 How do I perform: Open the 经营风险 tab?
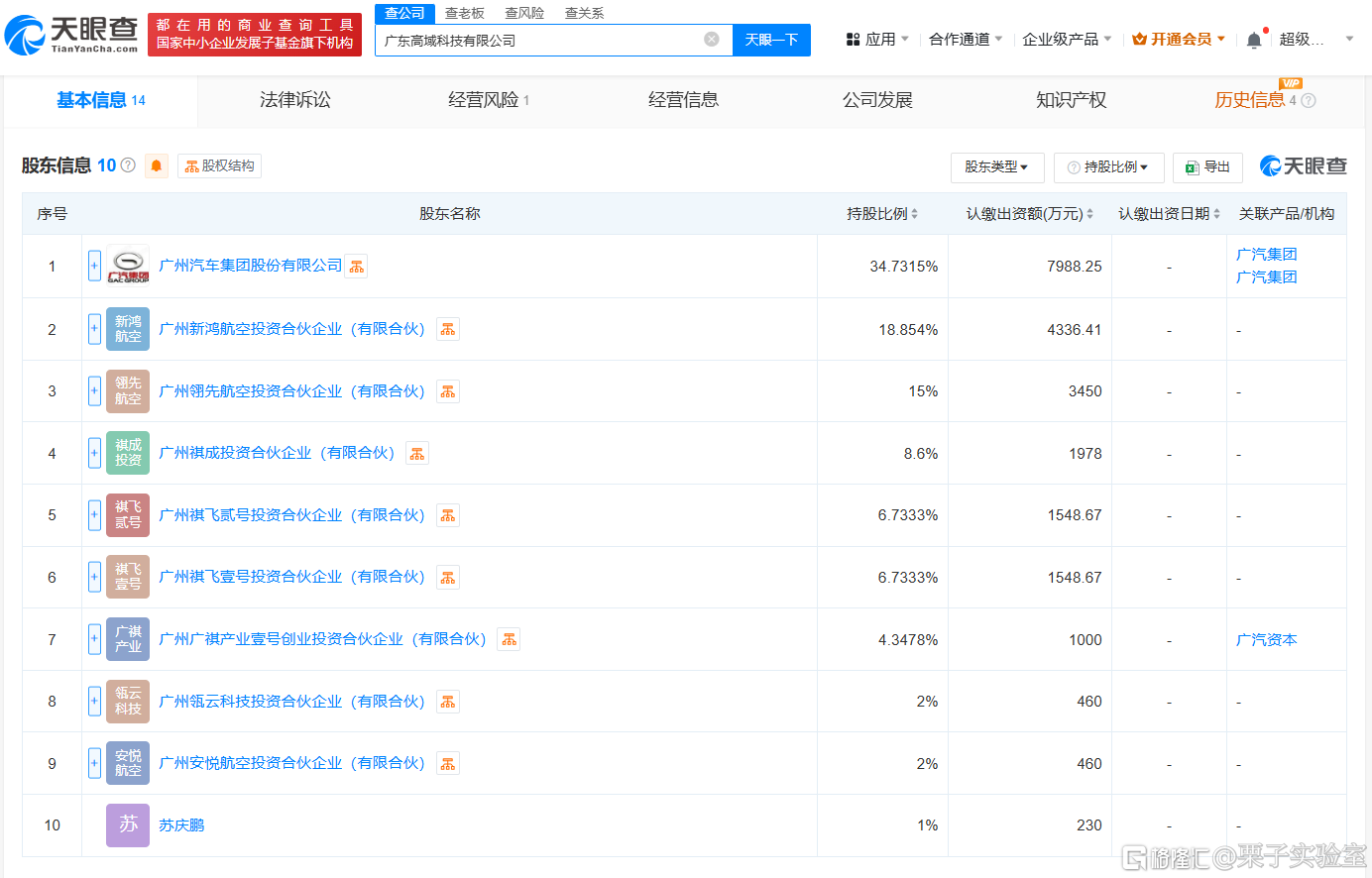tap(489, 100)
